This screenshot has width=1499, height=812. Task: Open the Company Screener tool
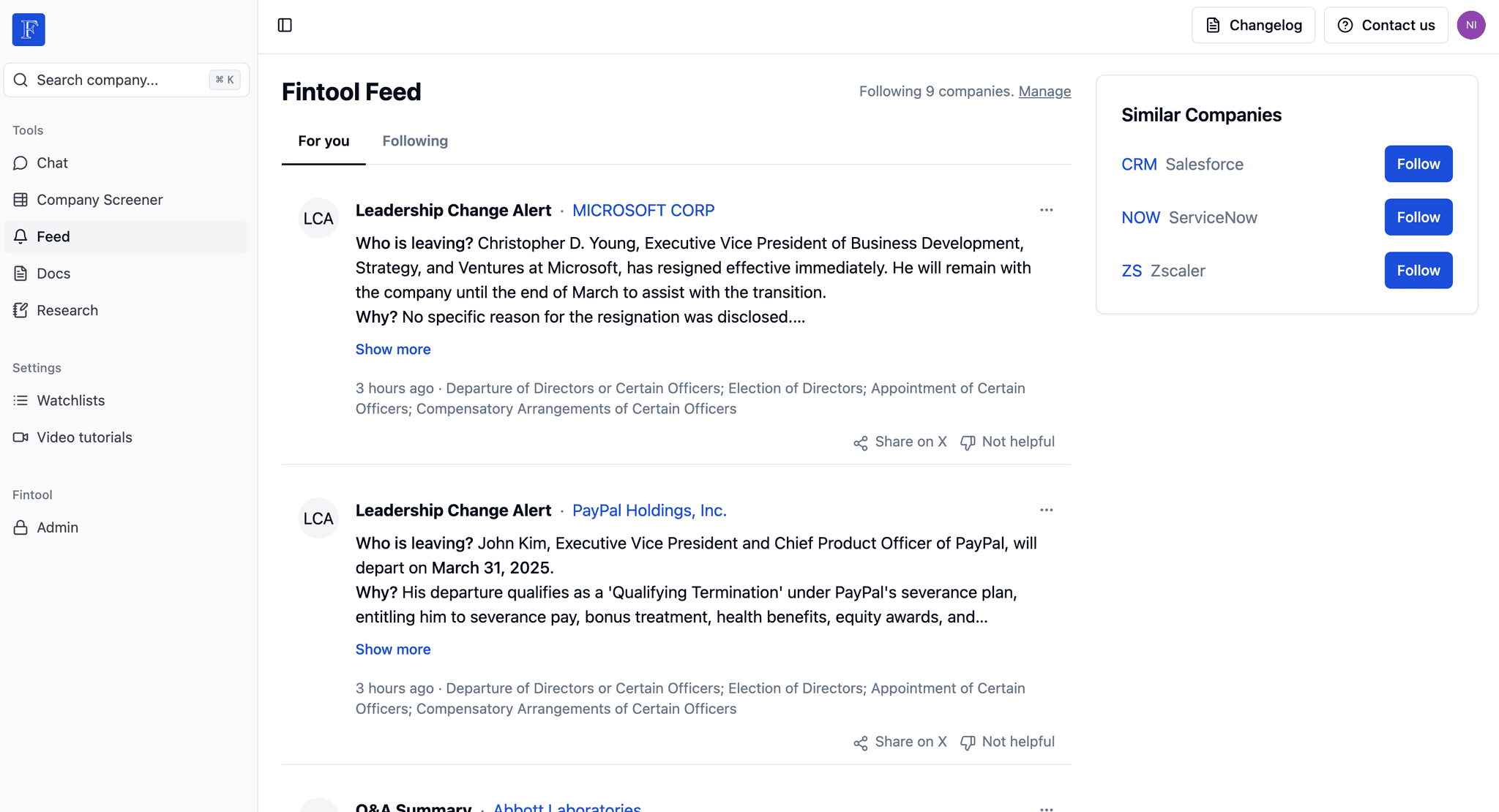pos(99,199)
